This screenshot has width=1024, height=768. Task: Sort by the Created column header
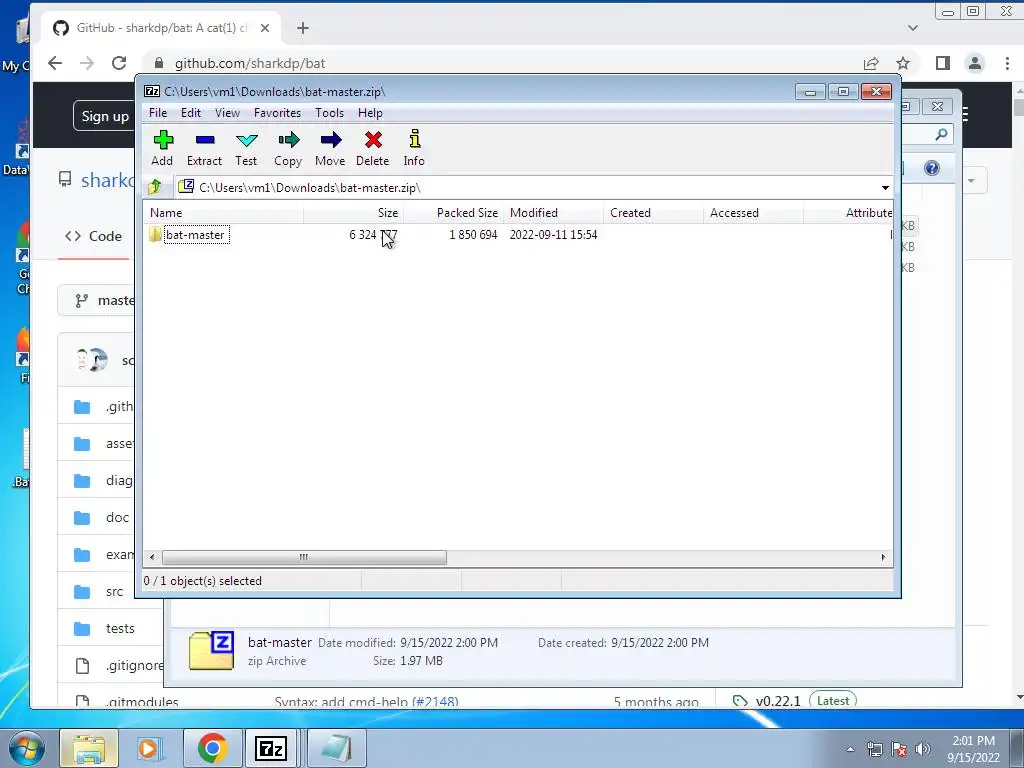pyautogui.click(x=653, y=213)
